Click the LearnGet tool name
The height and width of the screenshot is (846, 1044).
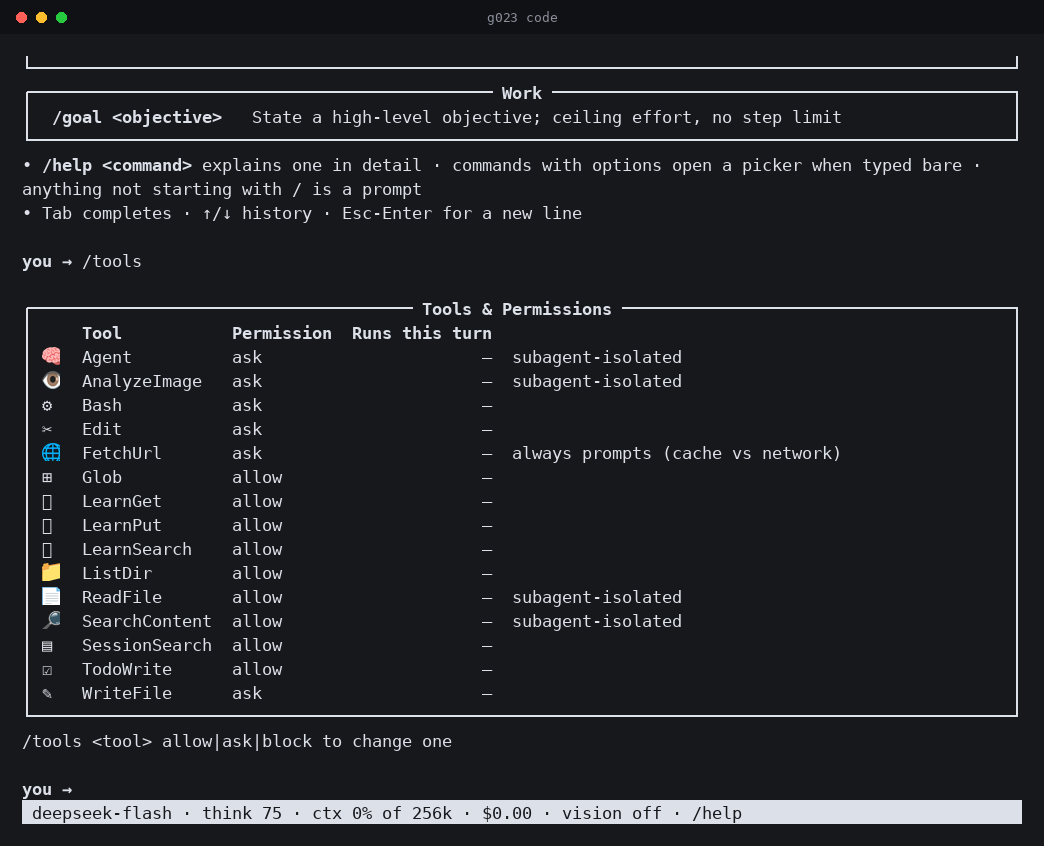coord(122,501)
